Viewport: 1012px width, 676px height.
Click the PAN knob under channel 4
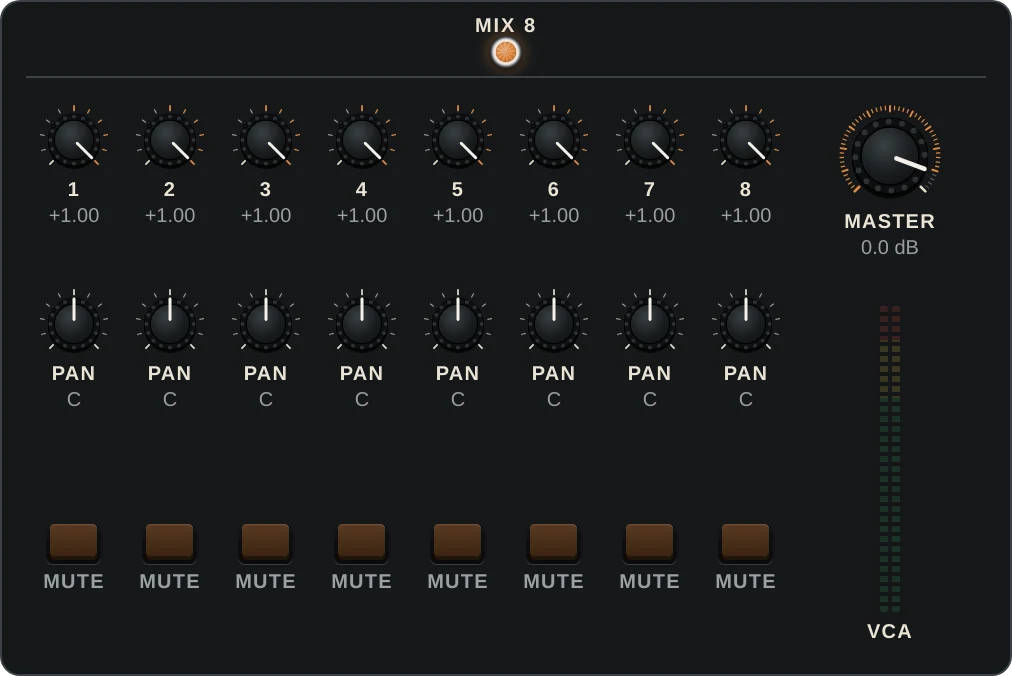tap(361, 323)
